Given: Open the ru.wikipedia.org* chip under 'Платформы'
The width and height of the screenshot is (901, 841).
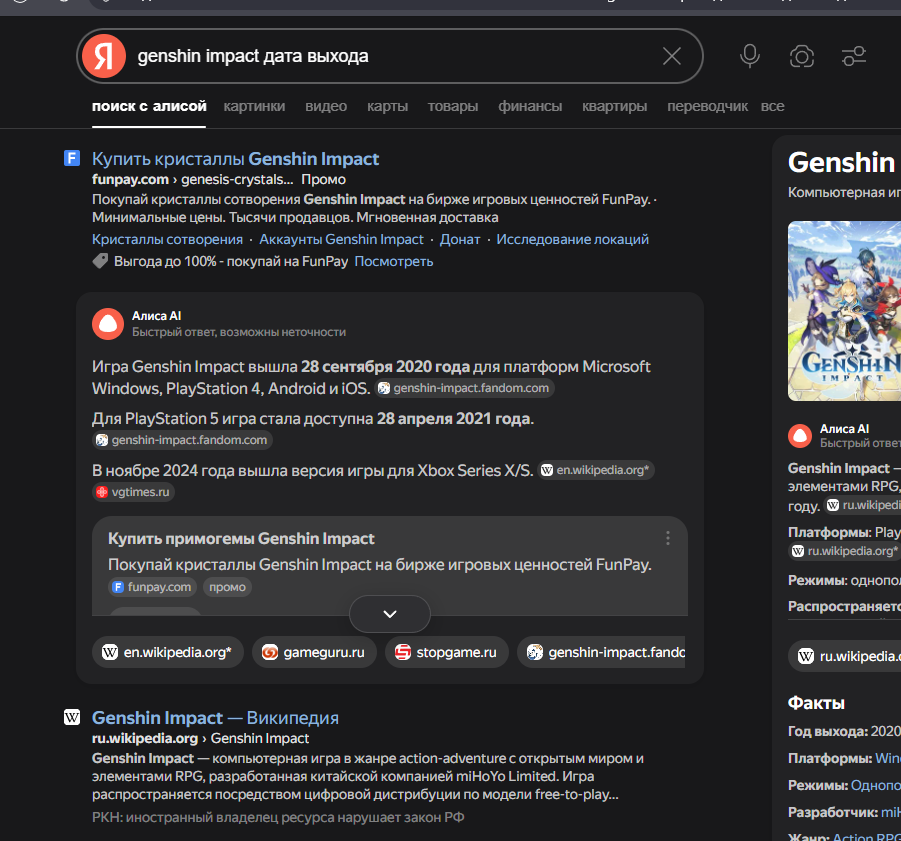Looking at the screenshot, I should [845, 551].
